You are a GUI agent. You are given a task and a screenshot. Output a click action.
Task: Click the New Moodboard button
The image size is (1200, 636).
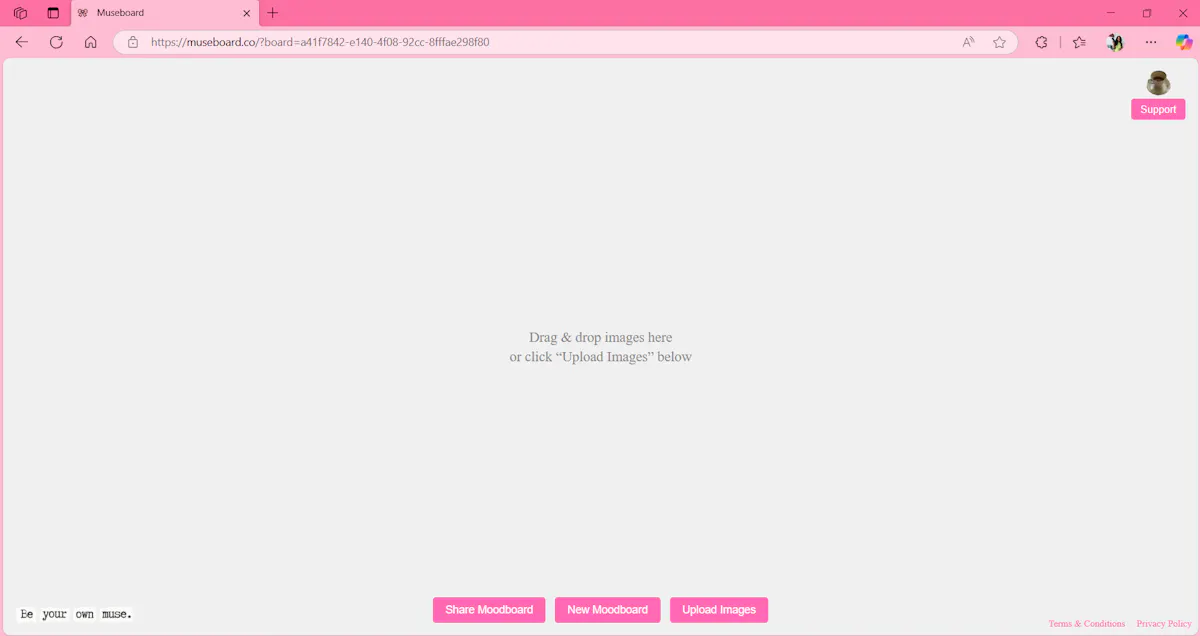tap(607, 610)
